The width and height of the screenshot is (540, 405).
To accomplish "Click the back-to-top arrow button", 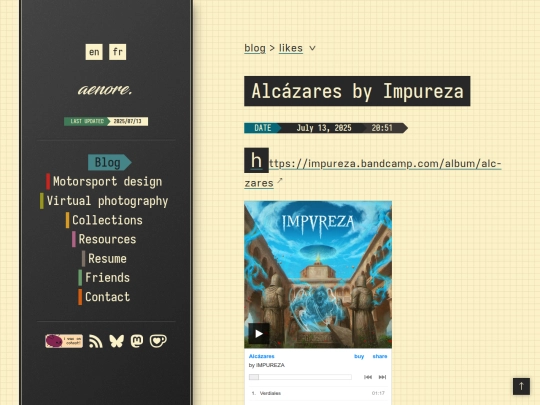I will [x=521, y=386].
